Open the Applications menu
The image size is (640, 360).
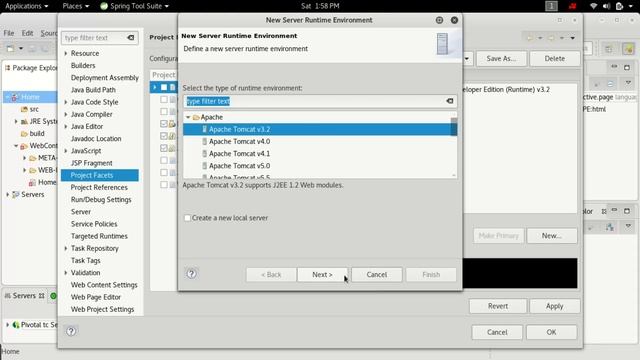27,6
